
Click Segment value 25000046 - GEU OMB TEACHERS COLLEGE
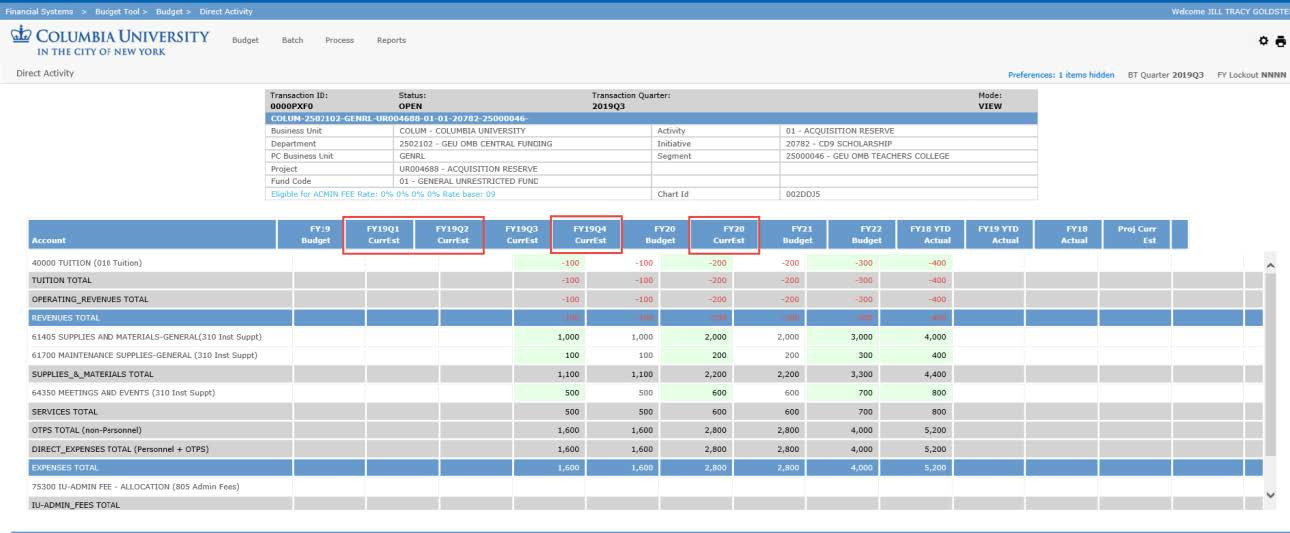[867, 156]
